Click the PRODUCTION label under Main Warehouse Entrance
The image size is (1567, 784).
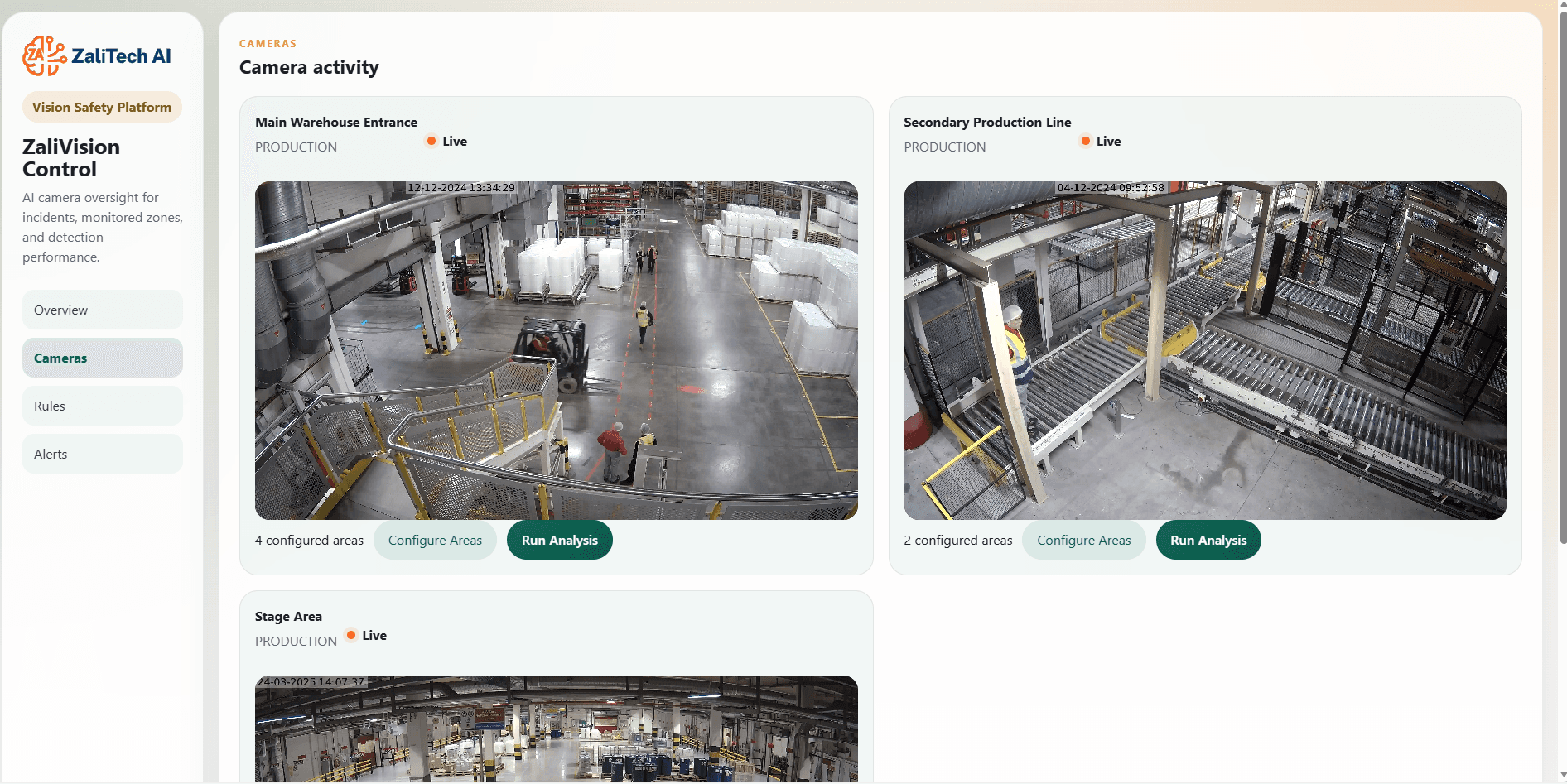(296, 147)
